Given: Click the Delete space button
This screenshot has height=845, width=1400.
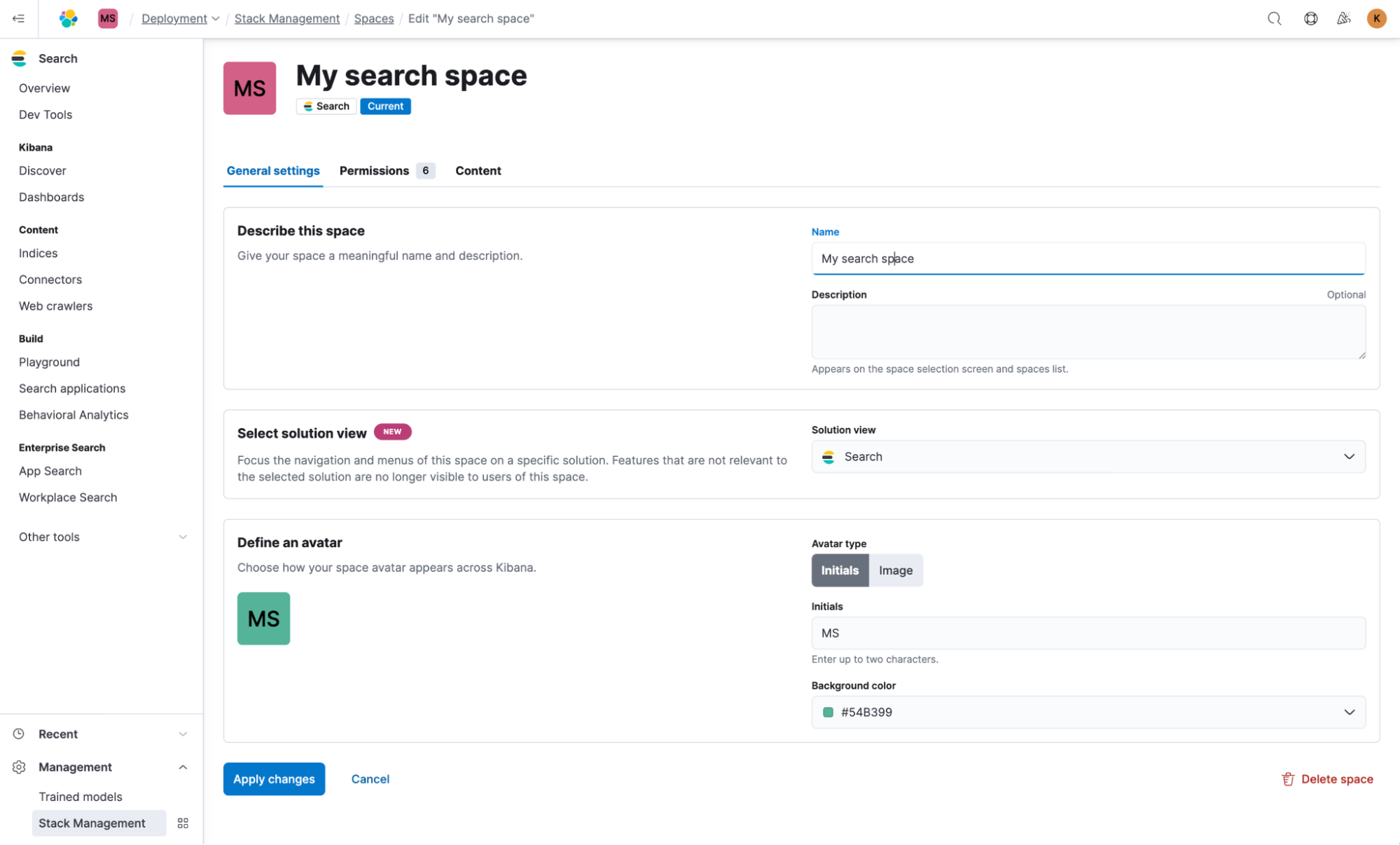Looking at the screenshot, I should [1327, 779].
